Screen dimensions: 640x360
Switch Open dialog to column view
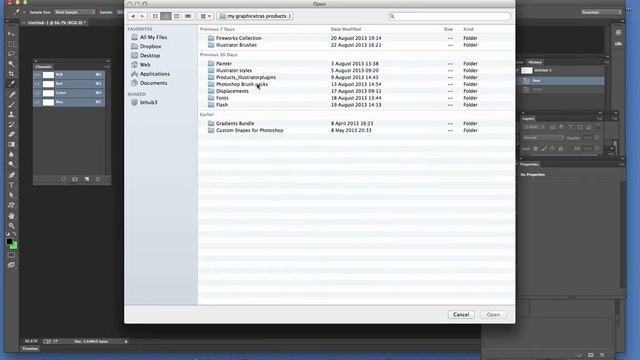(x=176, y=16)
